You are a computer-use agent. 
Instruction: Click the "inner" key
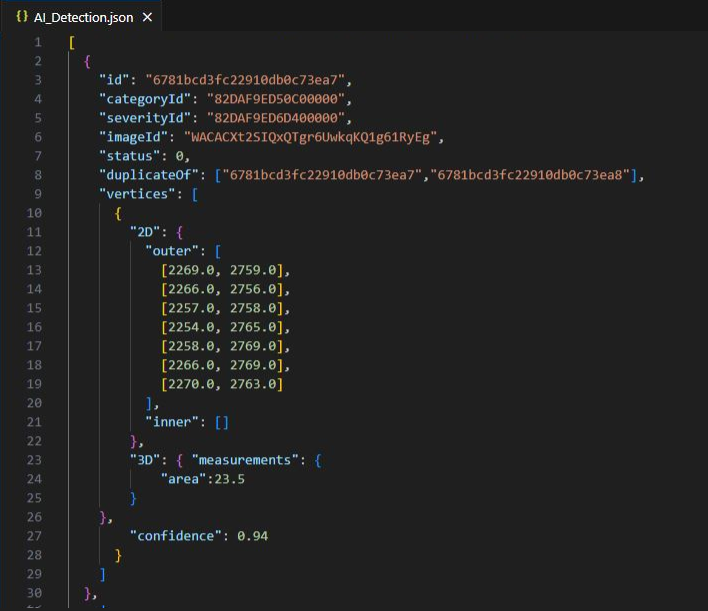pyautogui.click(x=172, y=422)
